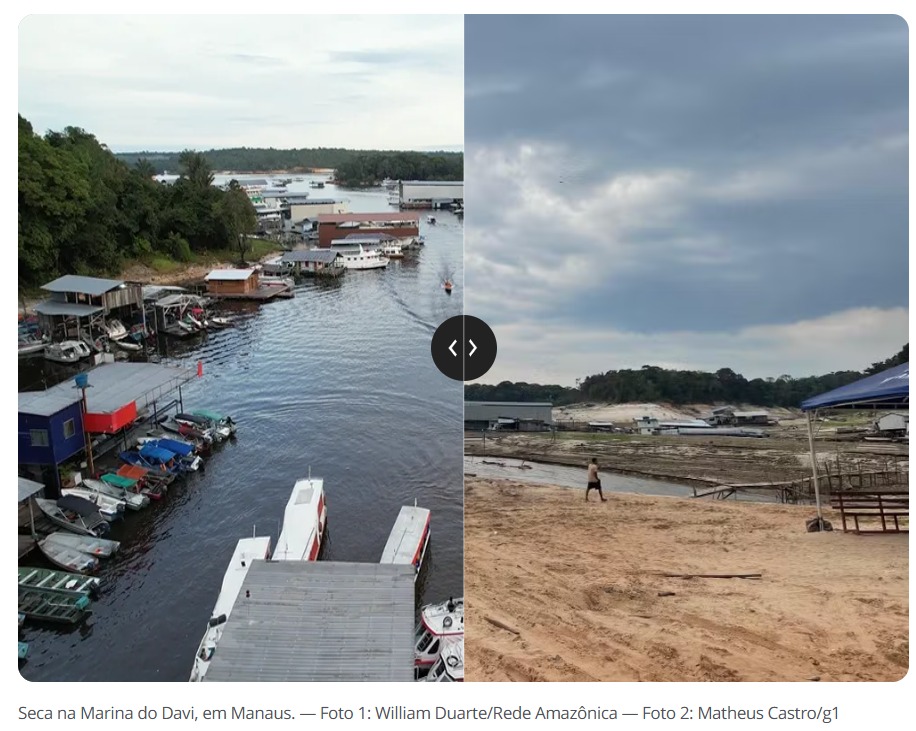Click the 'Matheus Castro/g1' photo credit

pos(768,713)
